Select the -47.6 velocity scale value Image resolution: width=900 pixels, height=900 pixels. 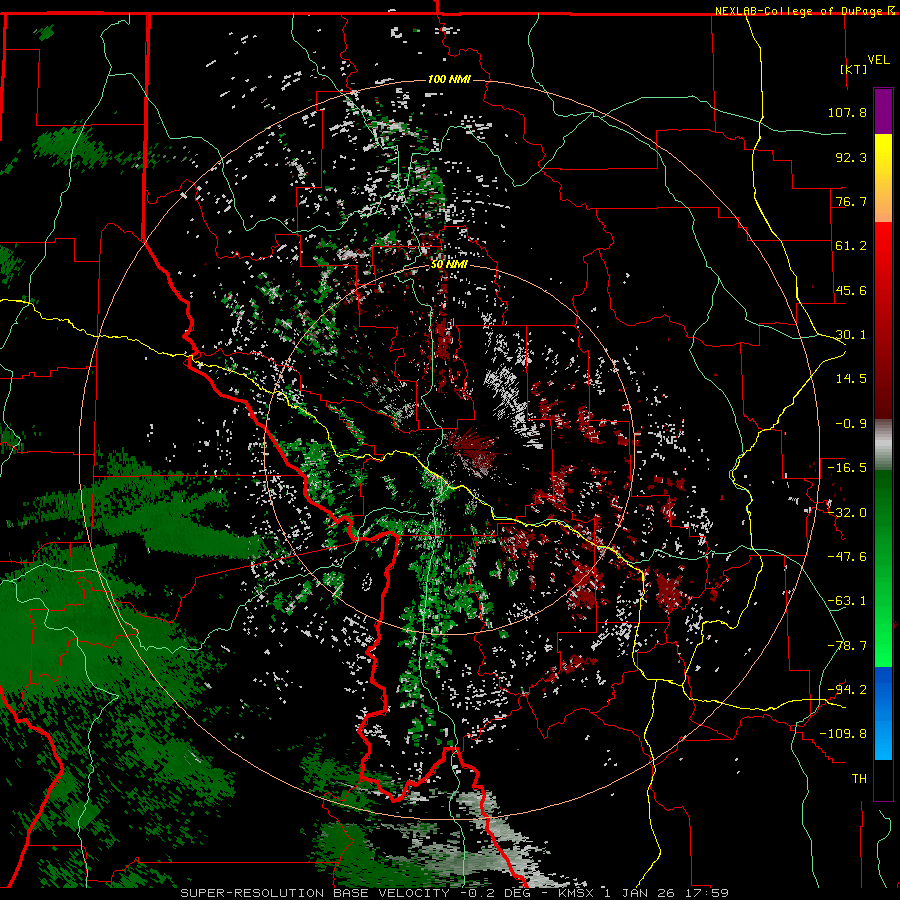(847, 557)
